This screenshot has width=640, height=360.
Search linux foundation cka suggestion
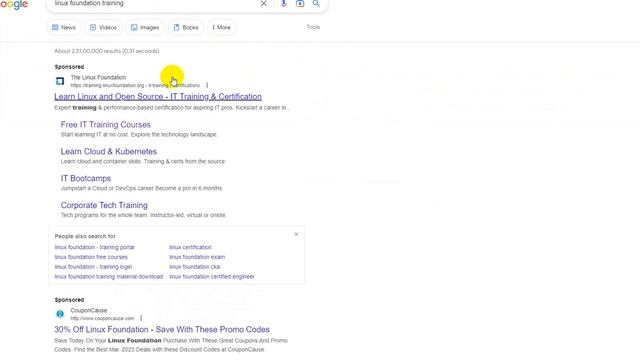pyautogui.click(x=194, y=267)
